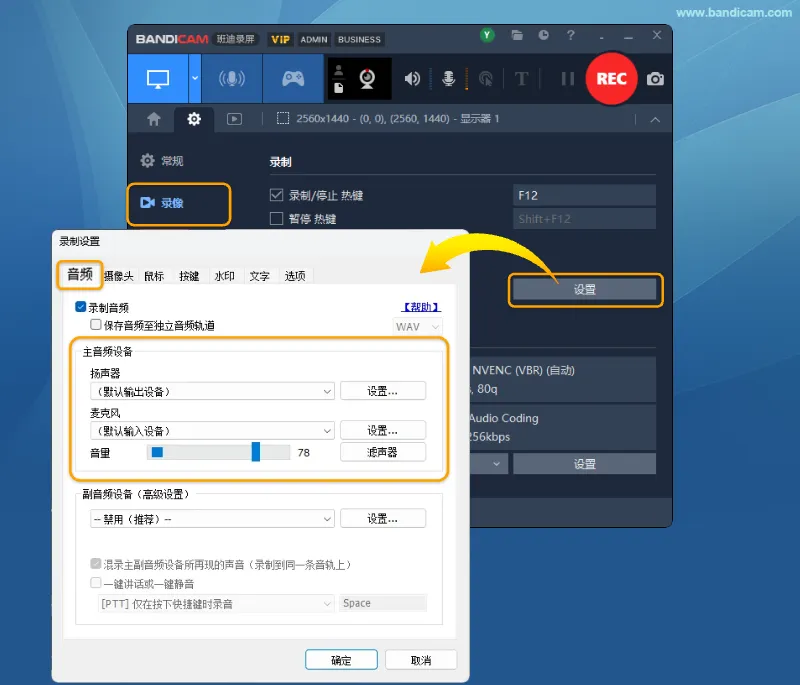The image size is (800, 685).
Task: Click 设置 button next to 扬声器
Action: tap(383, 391)
